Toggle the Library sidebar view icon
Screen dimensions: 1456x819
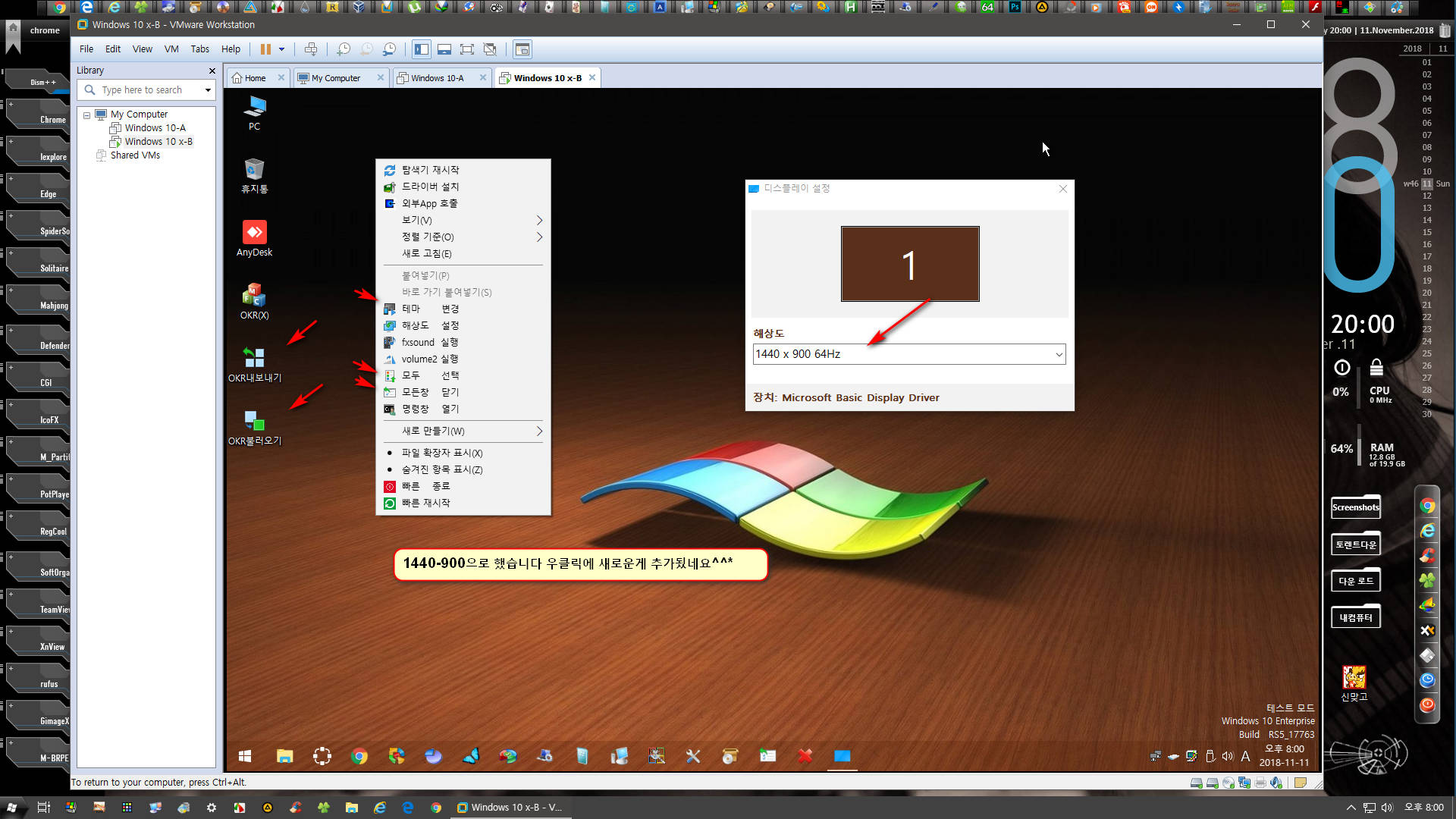point(422,49)
